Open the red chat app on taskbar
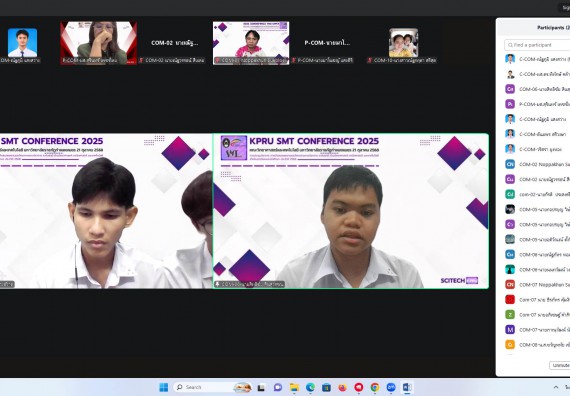Screen dimensions: 570x396 (359, 388)
